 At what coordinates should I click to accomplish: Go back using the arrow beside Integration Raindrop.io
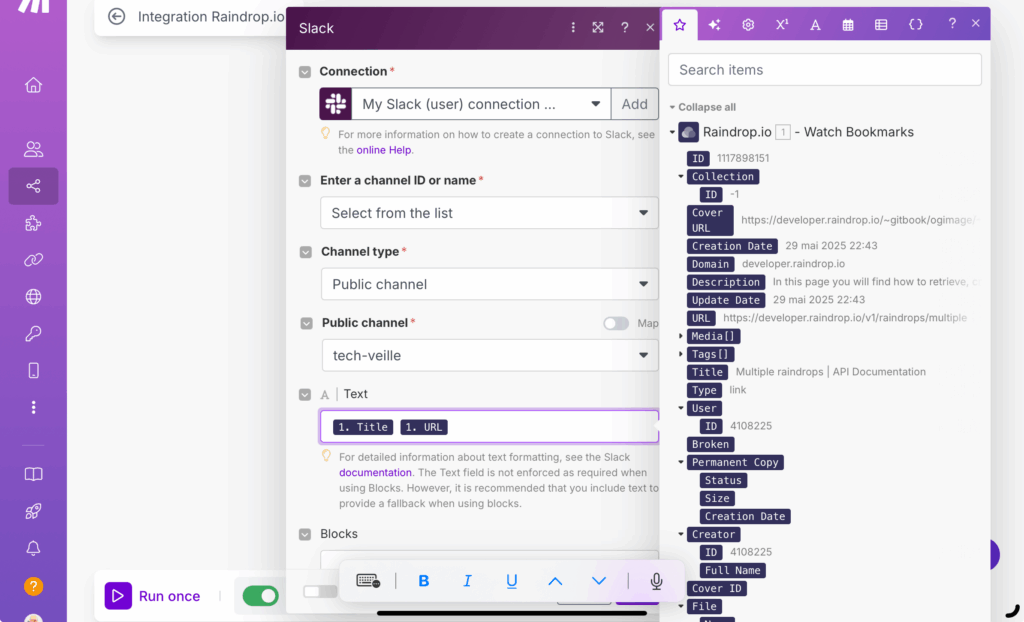click(x=116, y=16)
